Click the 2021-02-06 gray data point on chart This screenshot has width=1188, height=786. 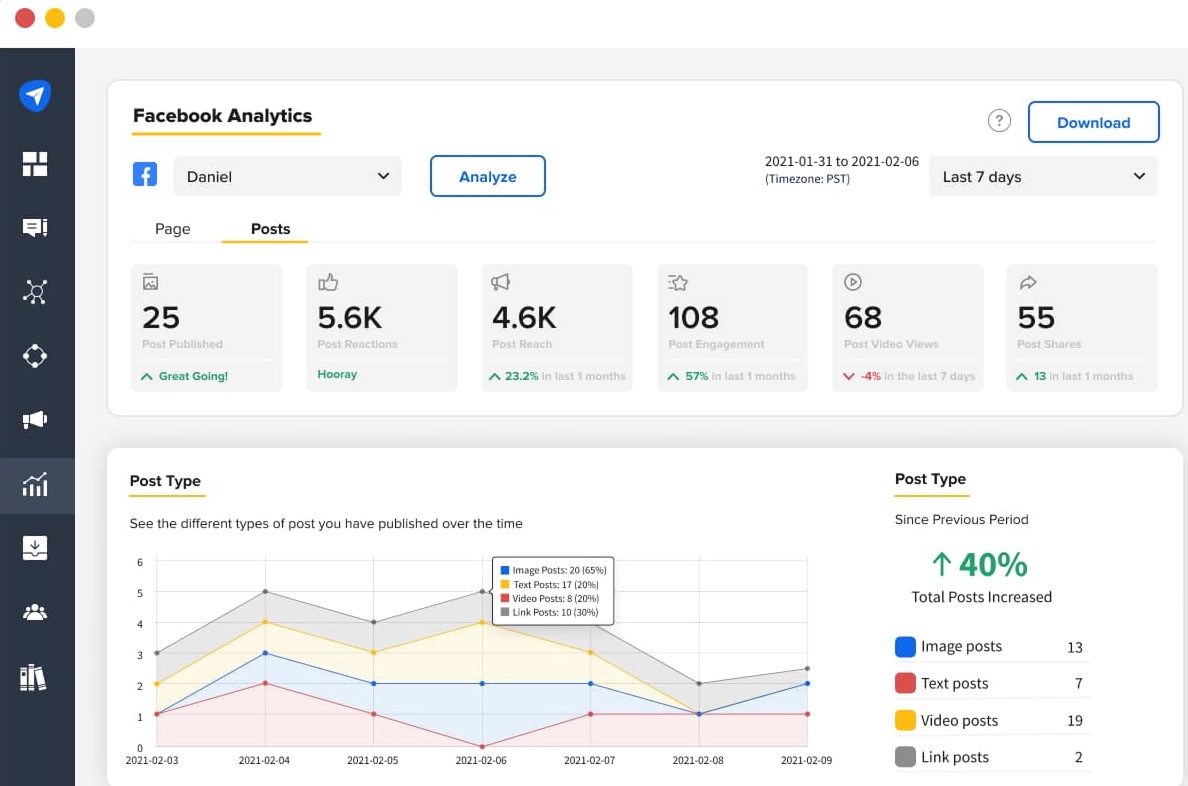click(482, 591)
